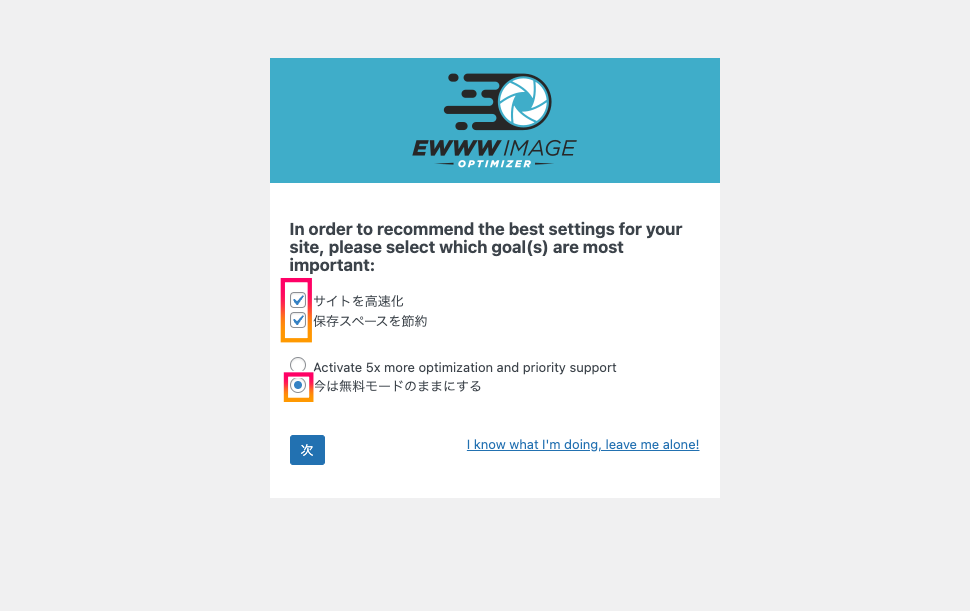Screen dimensions: 970x611
Task: Uncheck the サイトを高速化 checkbox
Action: pos(298,301)
